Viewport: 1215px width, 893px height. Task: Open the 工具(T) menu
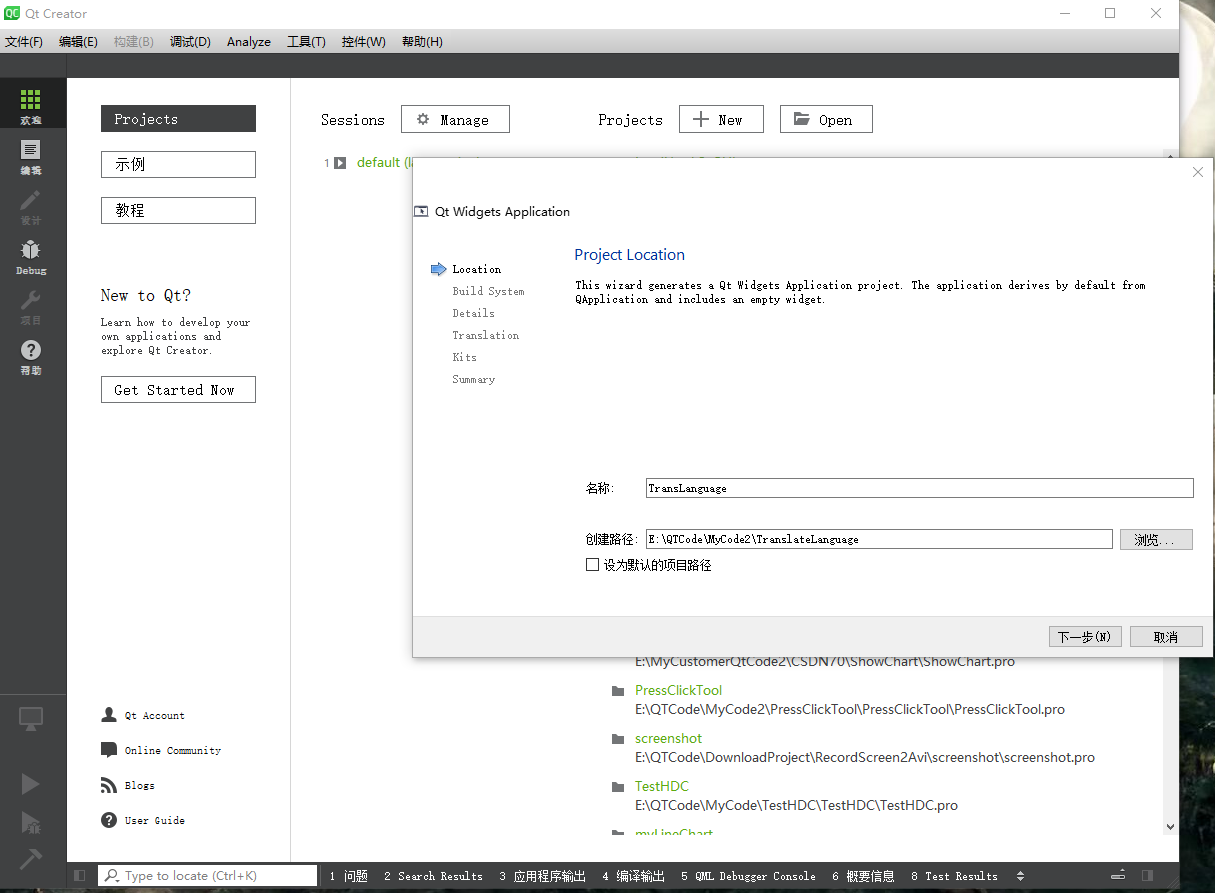point(306,41)
